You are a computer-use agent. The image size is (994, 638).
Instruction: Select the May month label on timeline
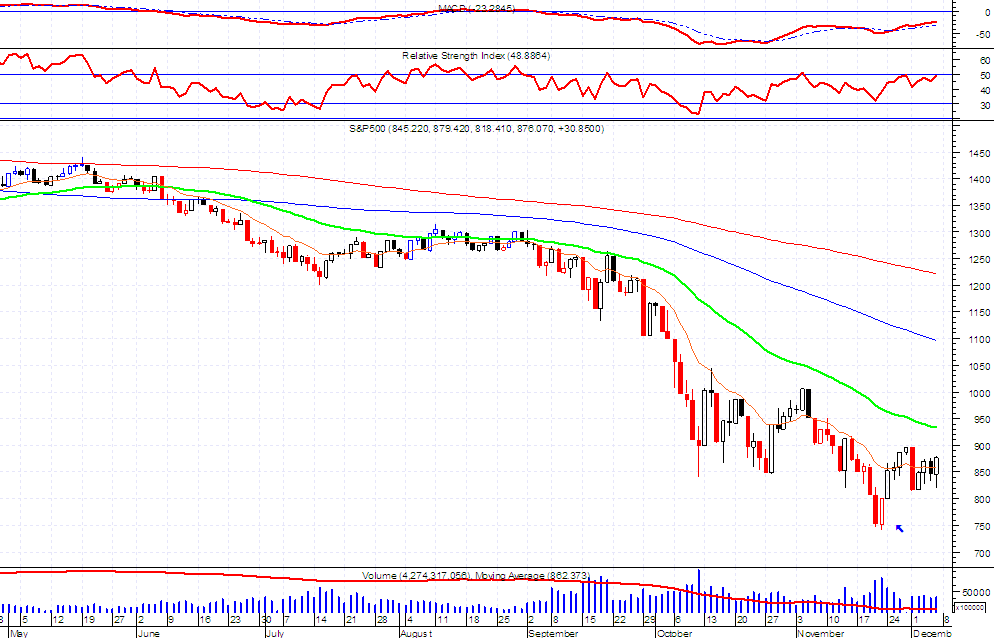(19, 634)
